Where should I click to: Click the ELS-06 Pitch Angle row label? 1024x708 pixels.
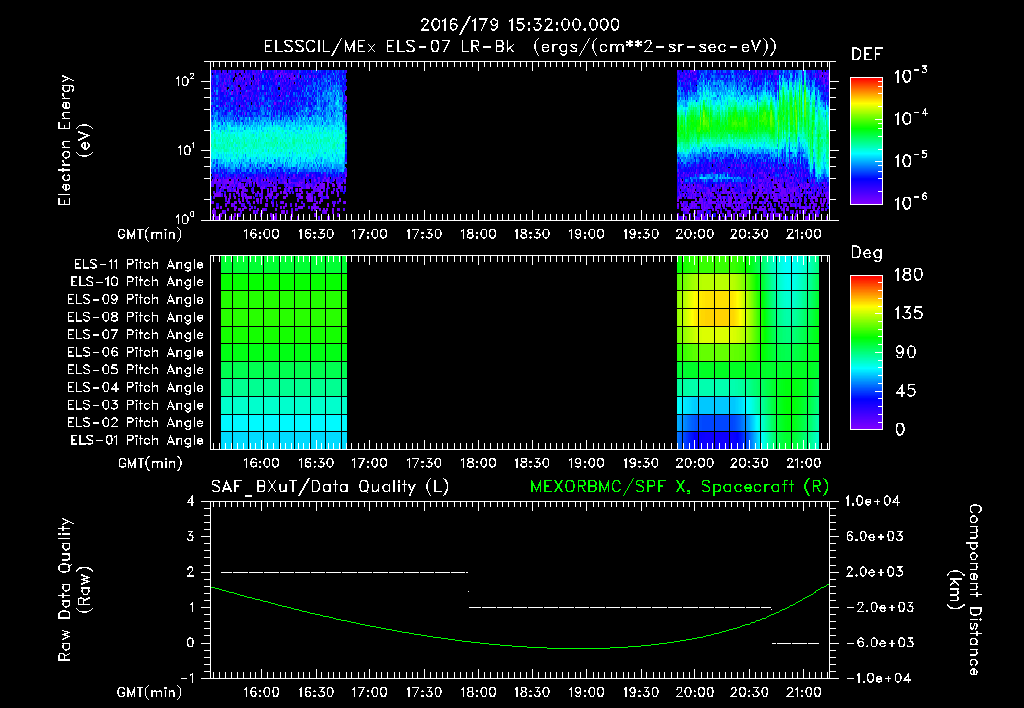pos(136,352)
